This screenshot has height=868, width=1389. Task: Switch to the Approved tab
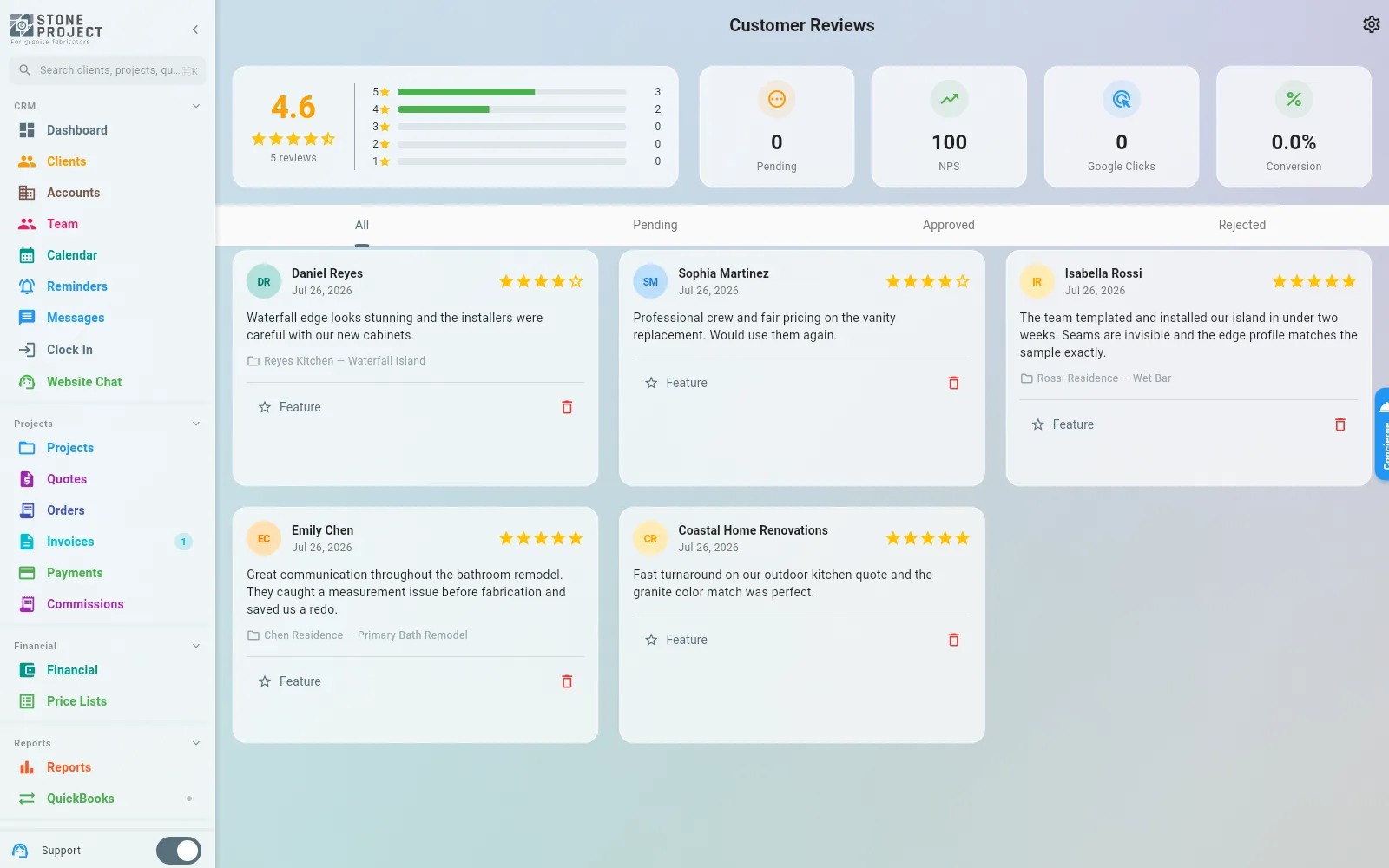point(949,225)
